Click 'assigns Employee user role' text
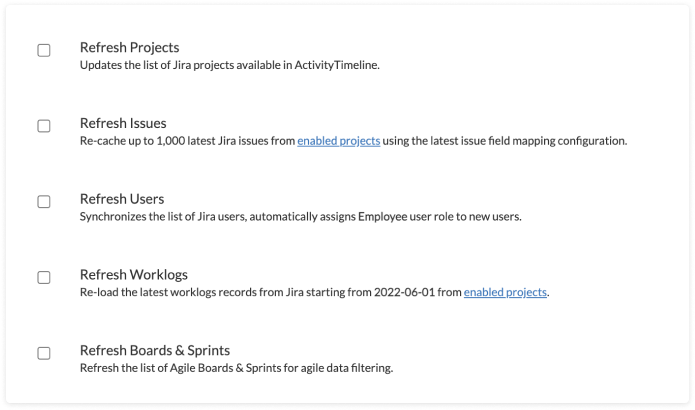This screenshot has height=410, width=695. point(382,217)
